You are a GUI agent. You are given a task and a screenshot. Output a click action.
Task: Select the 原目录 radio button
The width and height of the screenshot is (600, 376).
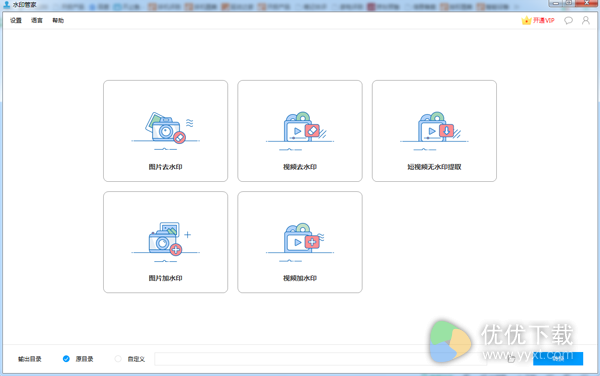(66, 359)
